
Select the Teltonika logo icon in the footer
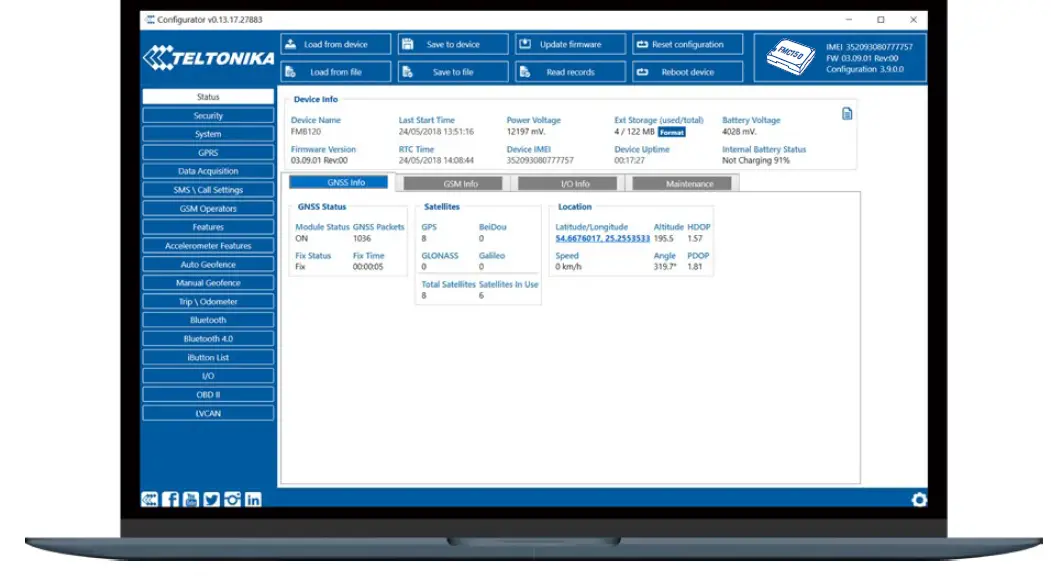tap(150, 500)
